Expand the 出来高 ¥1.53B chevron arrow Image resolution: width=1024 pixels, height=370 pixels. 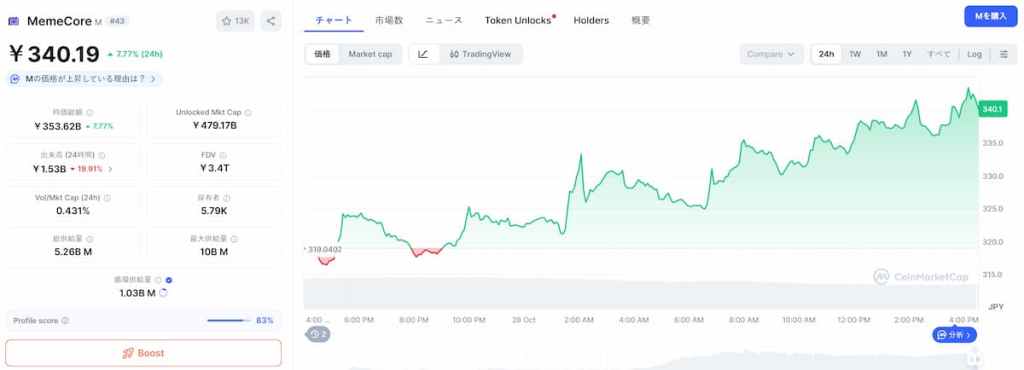pos(110,169)
